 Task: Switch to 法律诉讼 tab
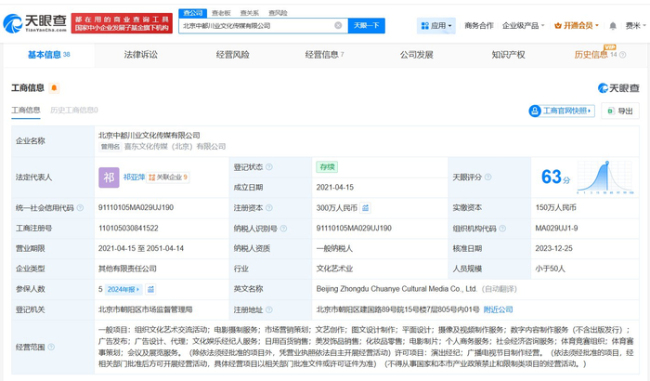[x=141, y=55]
